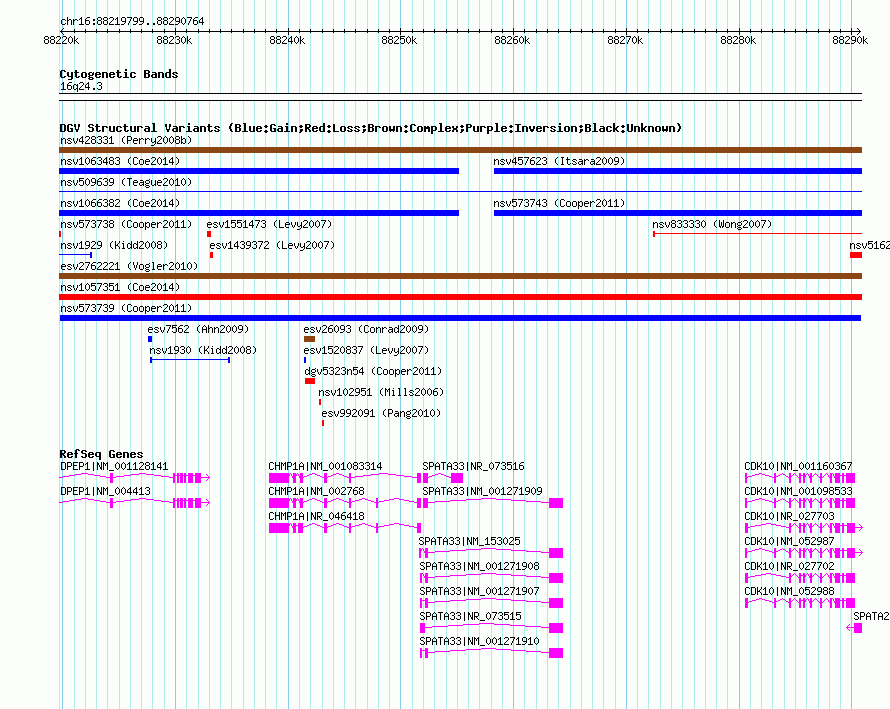Open transcript CDK10|NM_052987
Viewport: 890px width, 709px height.
click(x=790, y=542)
